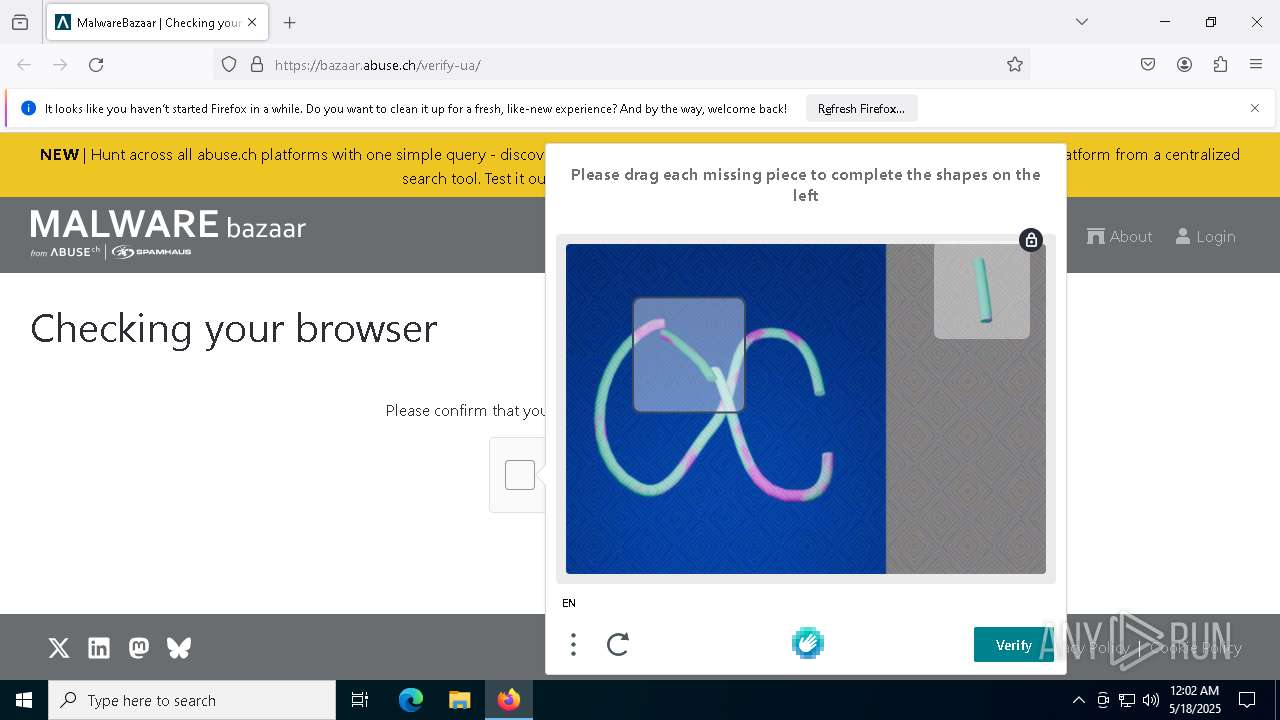Open the About page link
Image resolution: width=1280 pixels, height=720 pixels.
tap(1120, 236)
